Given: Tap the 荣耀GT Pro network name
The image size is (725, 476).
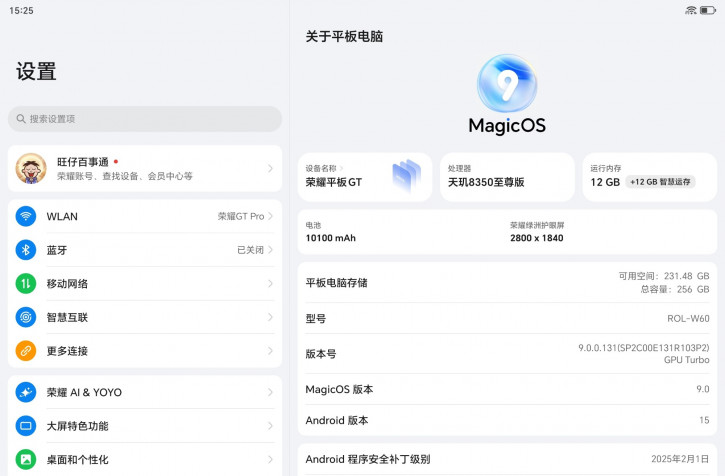Looking at the screenshot, I should coord(241,216).
